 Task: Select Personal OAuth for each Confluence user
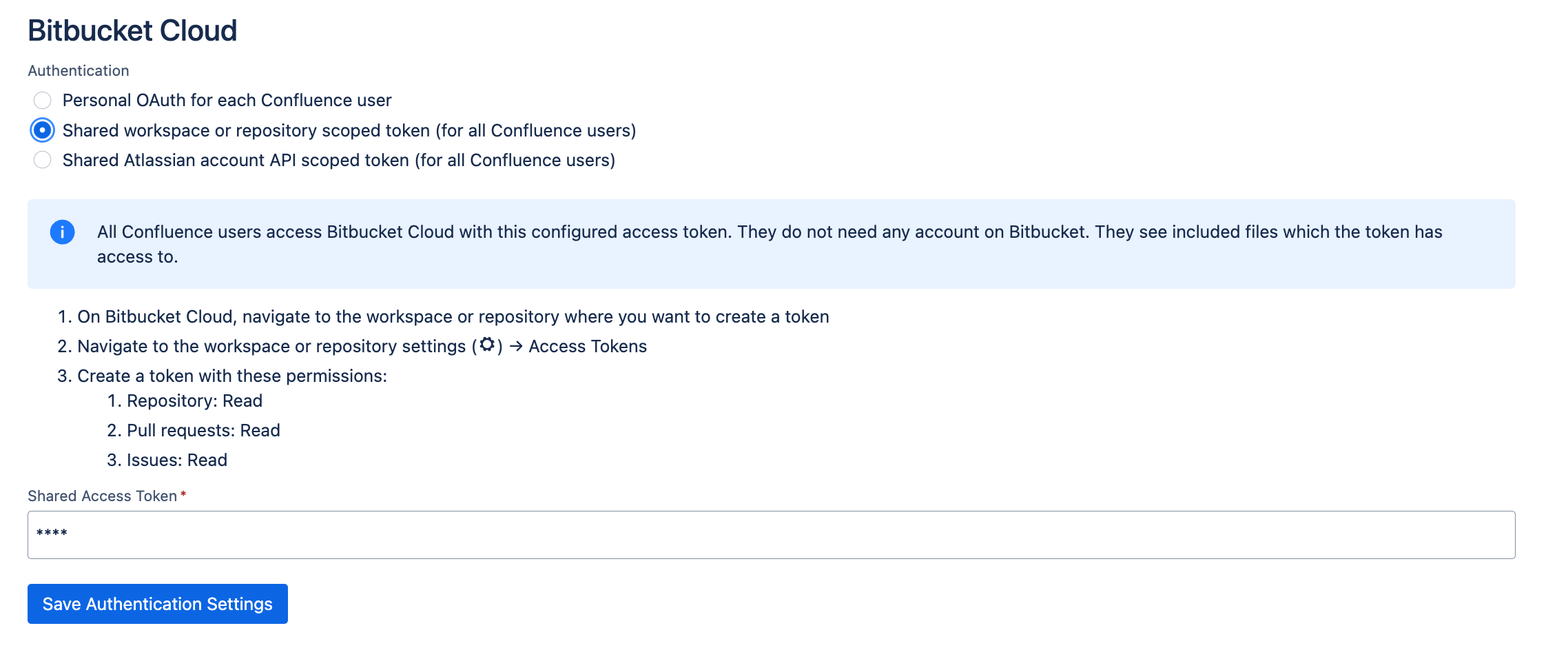click(42, 100)
